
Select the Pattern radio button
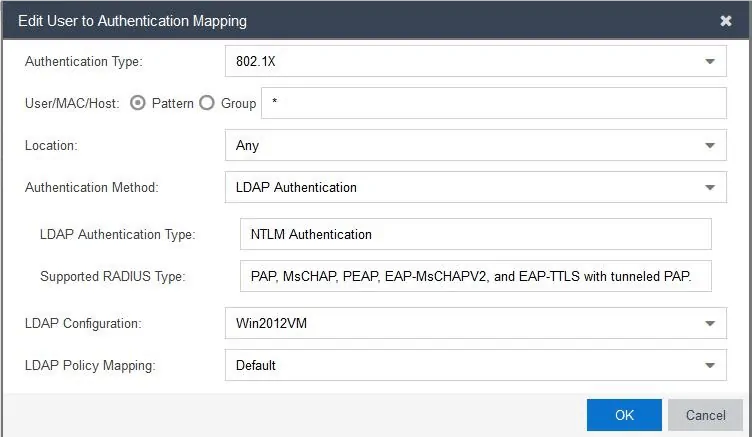pos(138,103)
